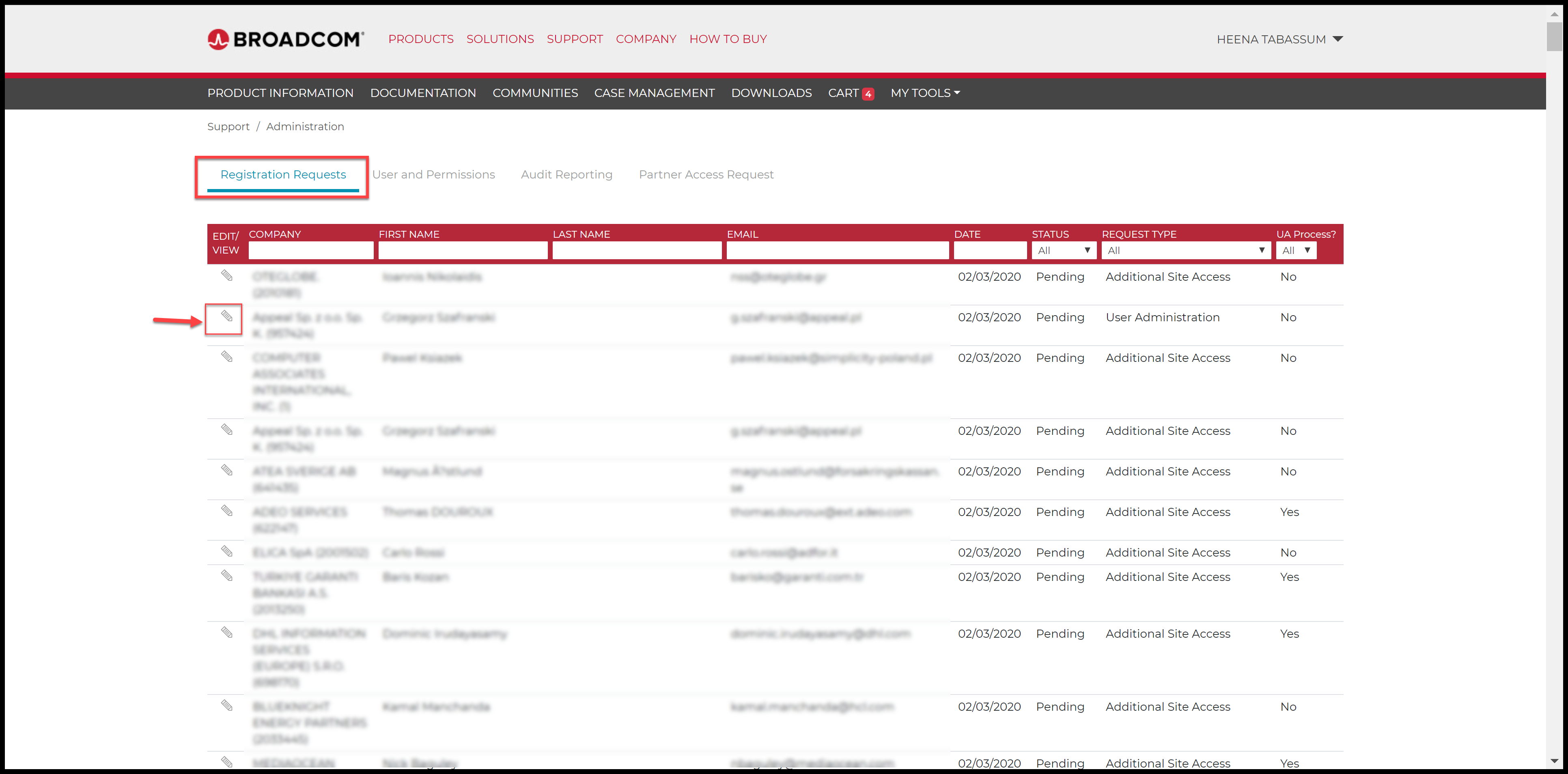Edit the fifth row request with the pencil icon
Screen dimensions: 1568x774
[226, 471]
